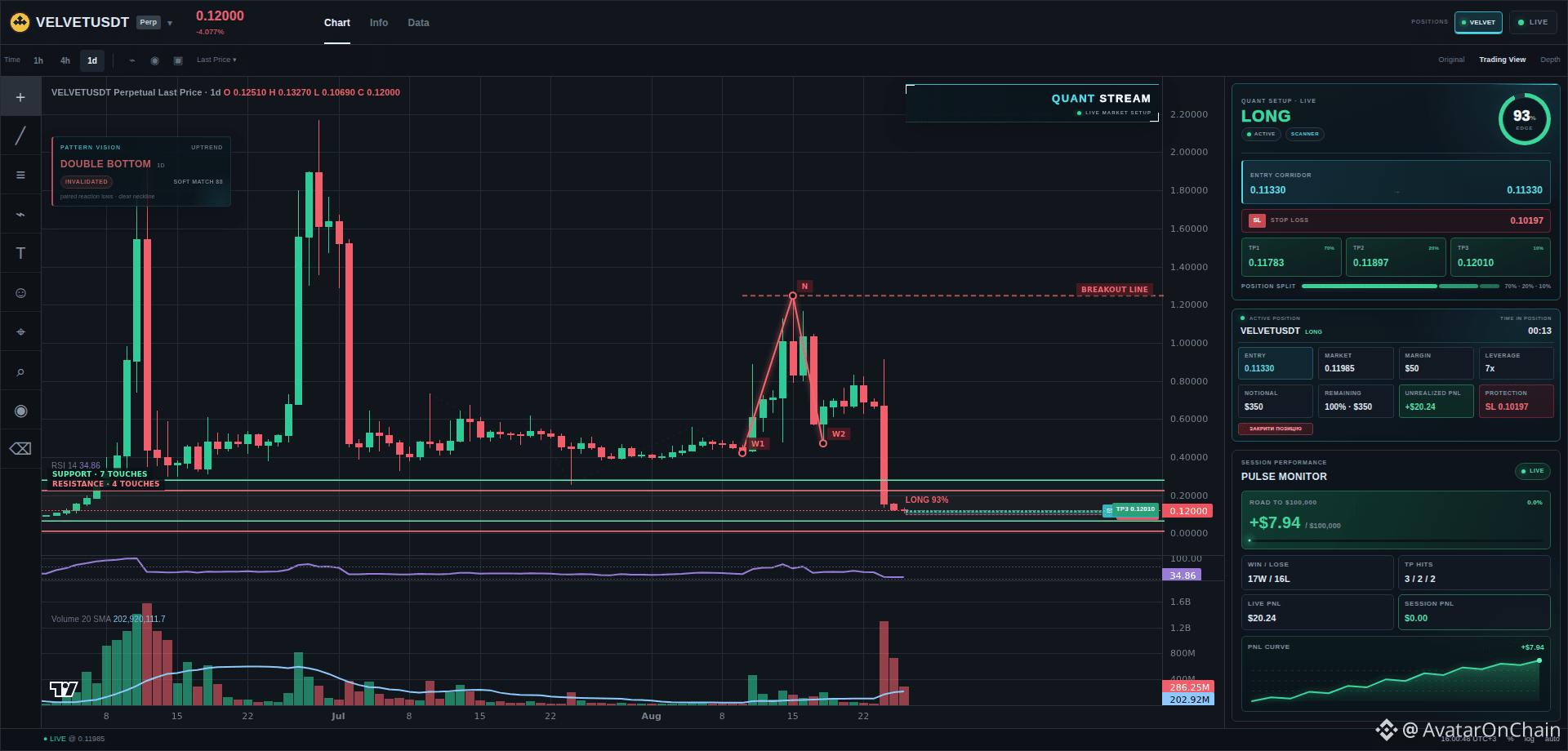Switch to the Depth chart view

[x=1550, y=60]
